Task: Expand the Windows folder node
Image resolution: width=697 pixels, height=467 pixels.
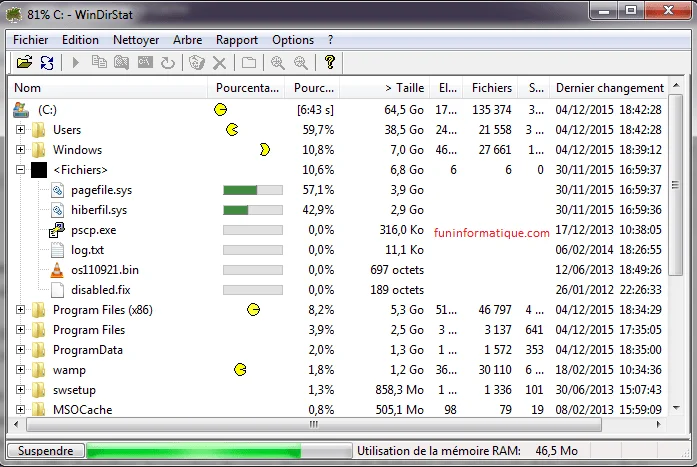Action: pos(20,149)
